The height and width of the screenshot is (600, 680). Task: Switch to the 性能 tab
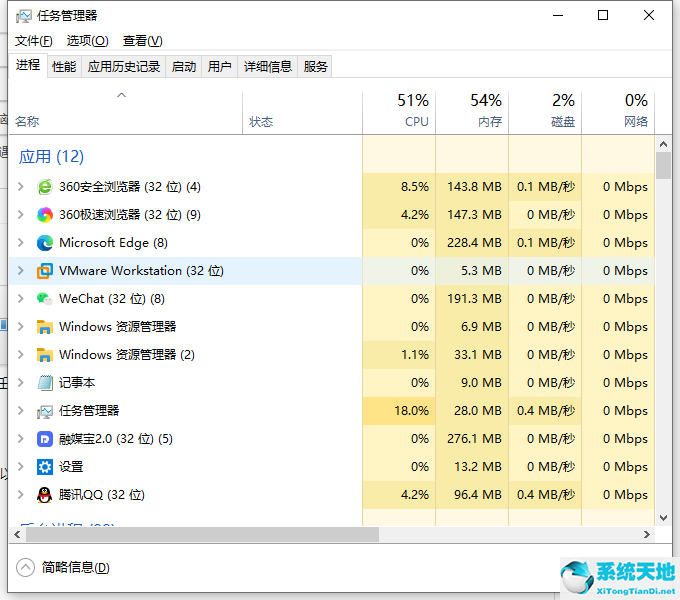64,66
